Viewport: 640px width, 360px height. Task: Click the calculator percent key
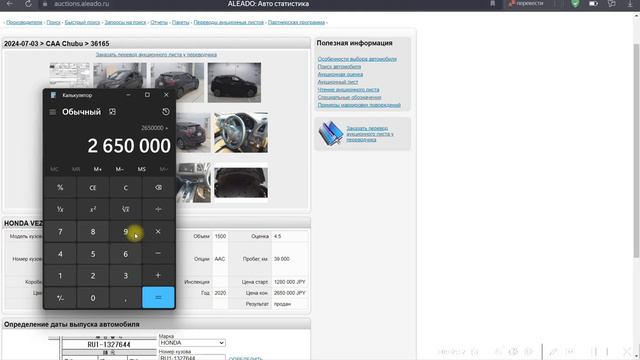click(x=60, y=187)
